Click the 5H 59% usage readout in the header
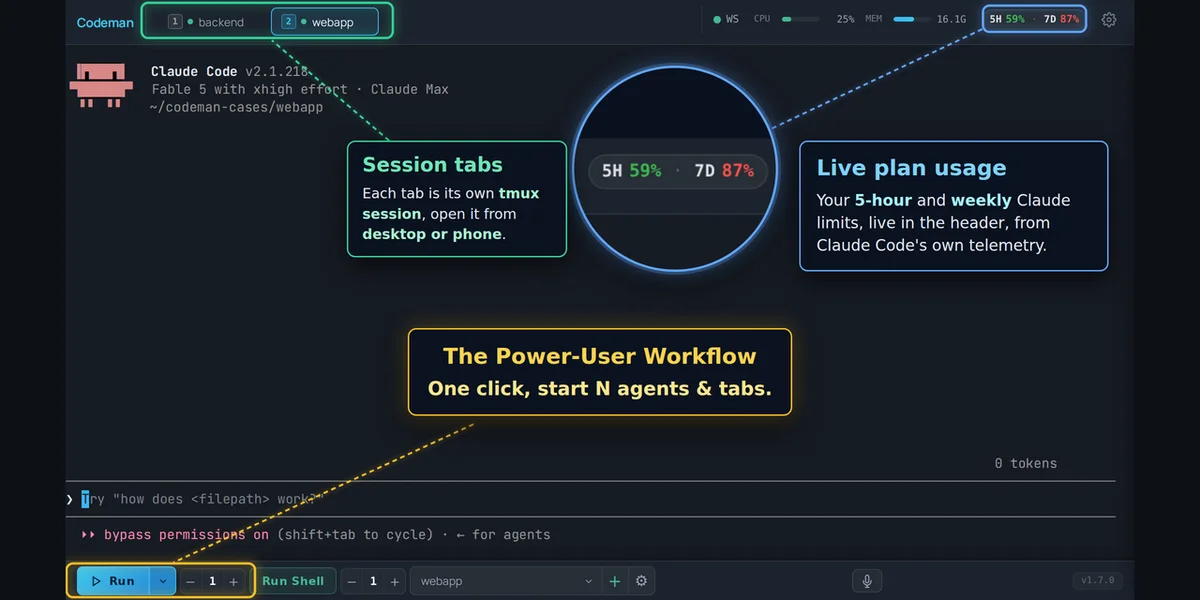1200x600 pixels. 1007,19
